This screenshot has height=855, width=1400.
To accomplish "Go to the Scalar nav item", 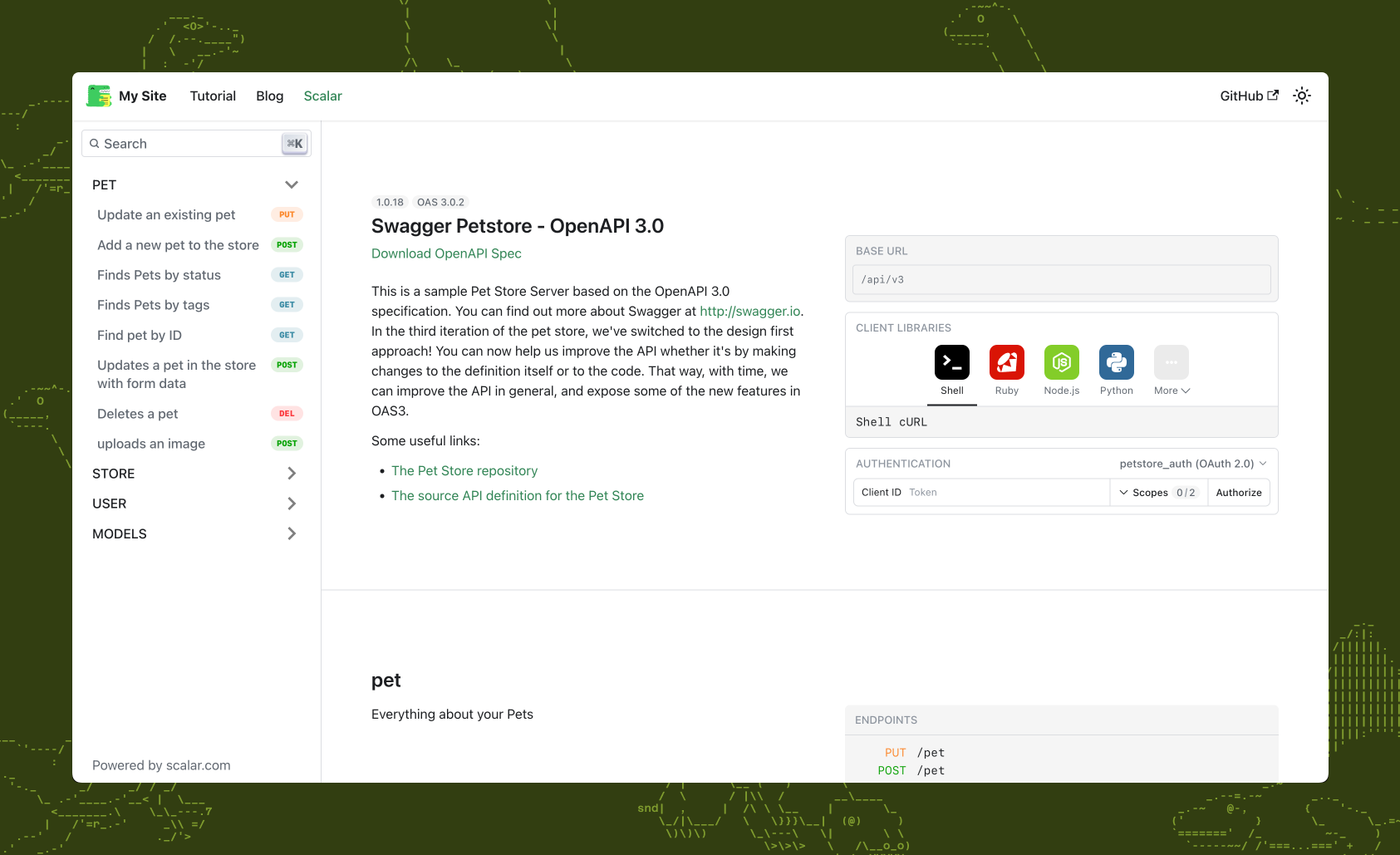I will (x=323, y=96).
